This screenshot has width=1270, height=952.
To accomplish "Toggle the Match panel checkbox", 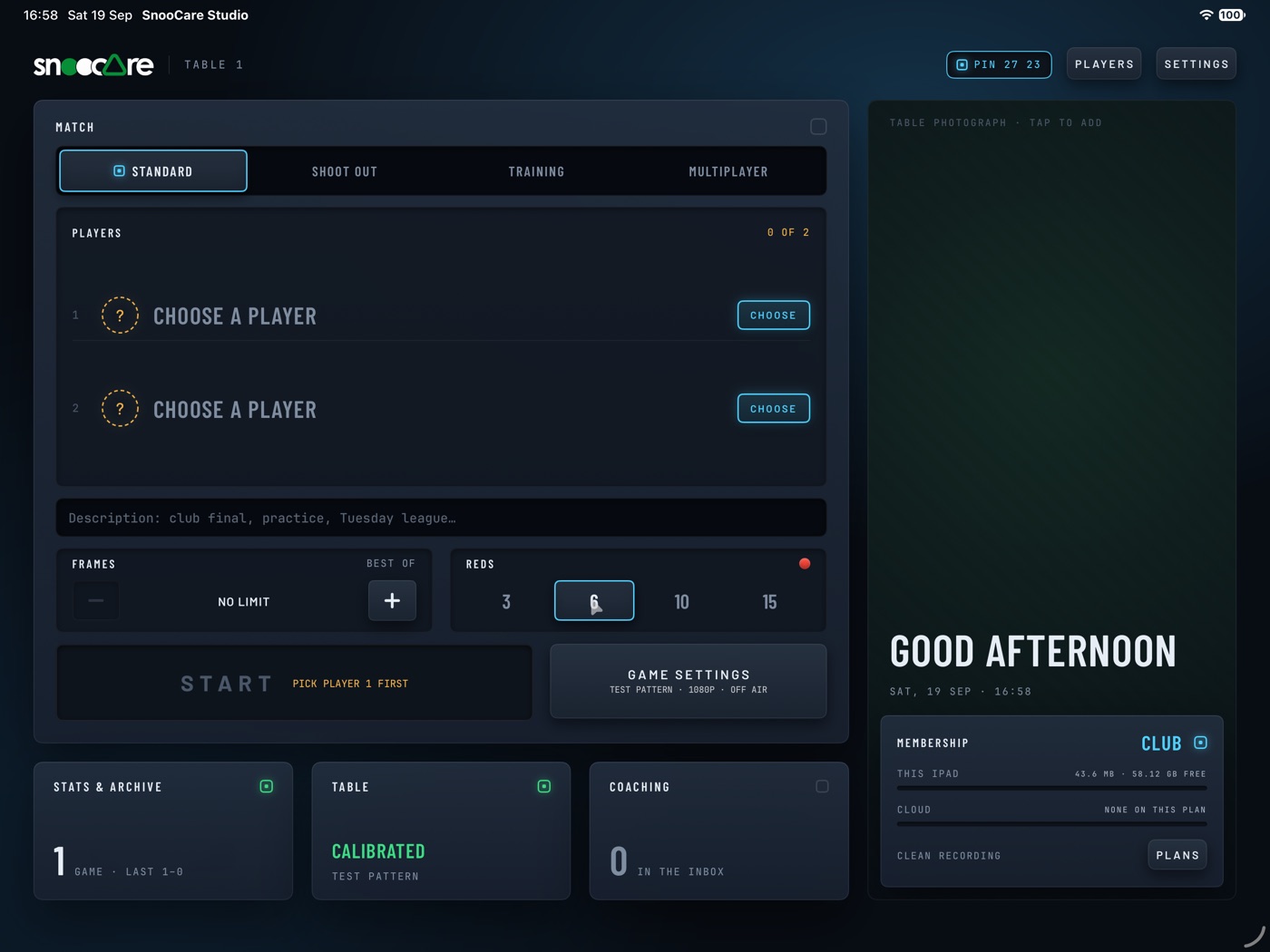I will [x=818, y=127].
